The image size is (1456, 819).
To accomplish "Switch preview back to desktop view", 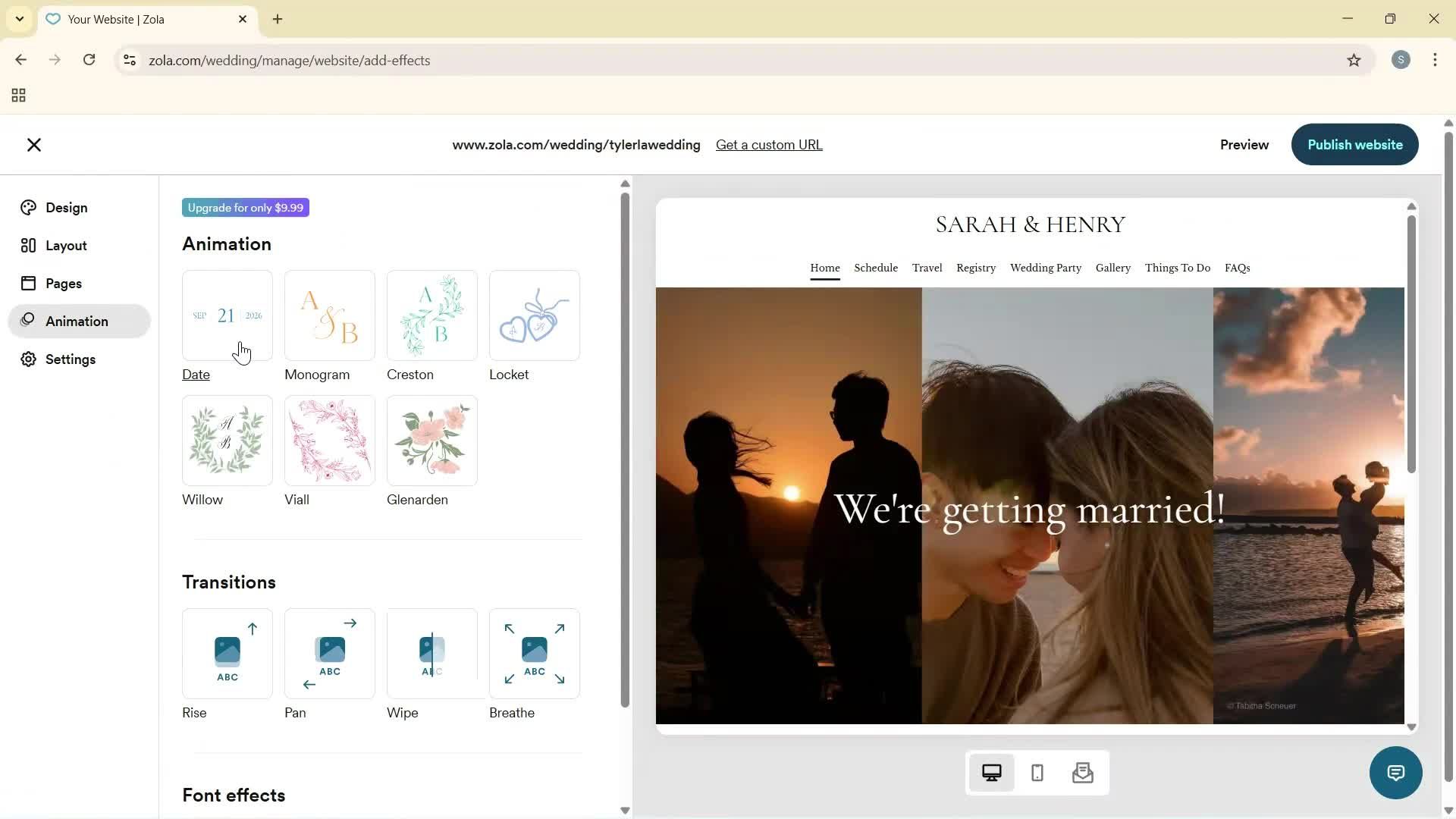I will pos(992,772).
